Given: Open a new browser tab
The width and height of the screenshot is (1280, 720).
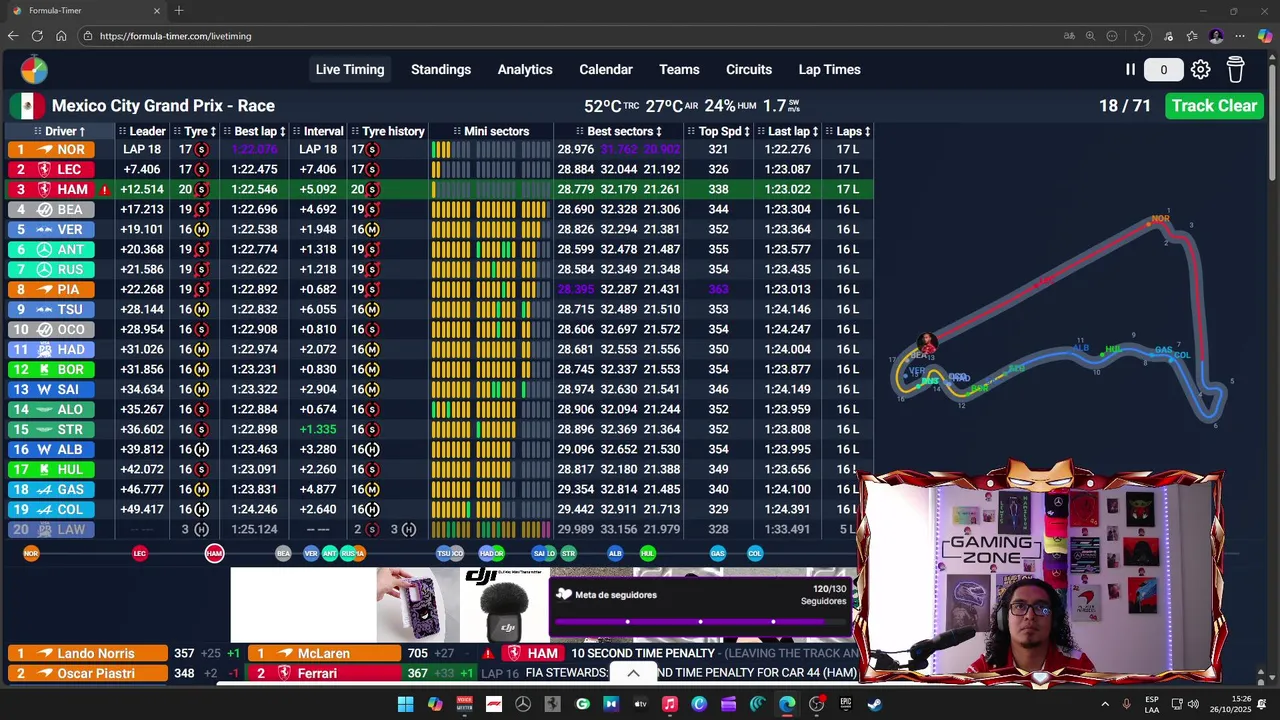Looking at the screenshot, I should tap(179, 11).
